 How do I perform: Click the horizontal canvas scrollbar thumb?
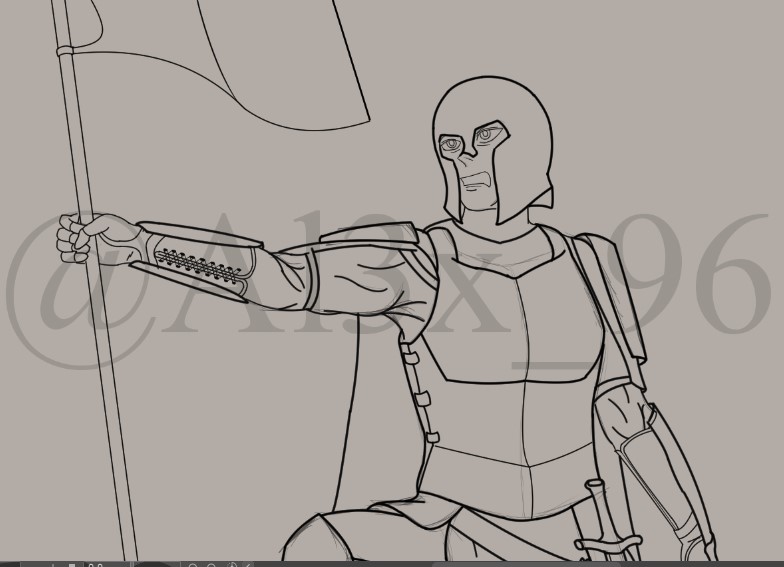coord(526,564)
